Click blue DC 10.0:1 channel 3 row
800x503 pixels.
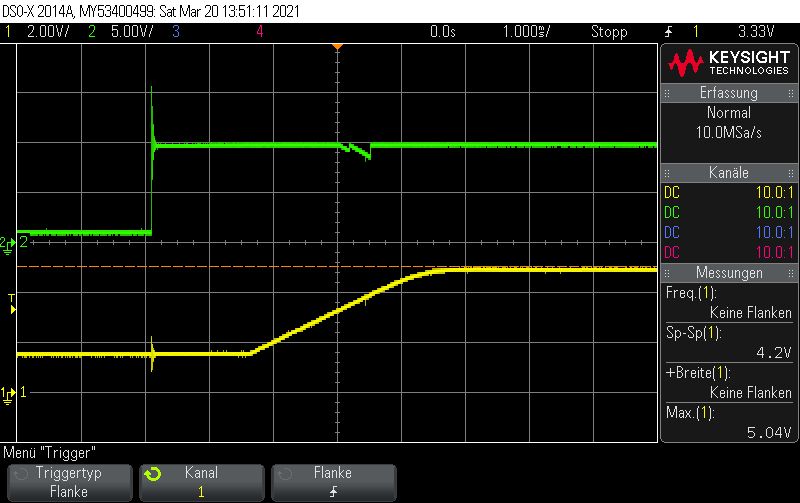(729, 233)
